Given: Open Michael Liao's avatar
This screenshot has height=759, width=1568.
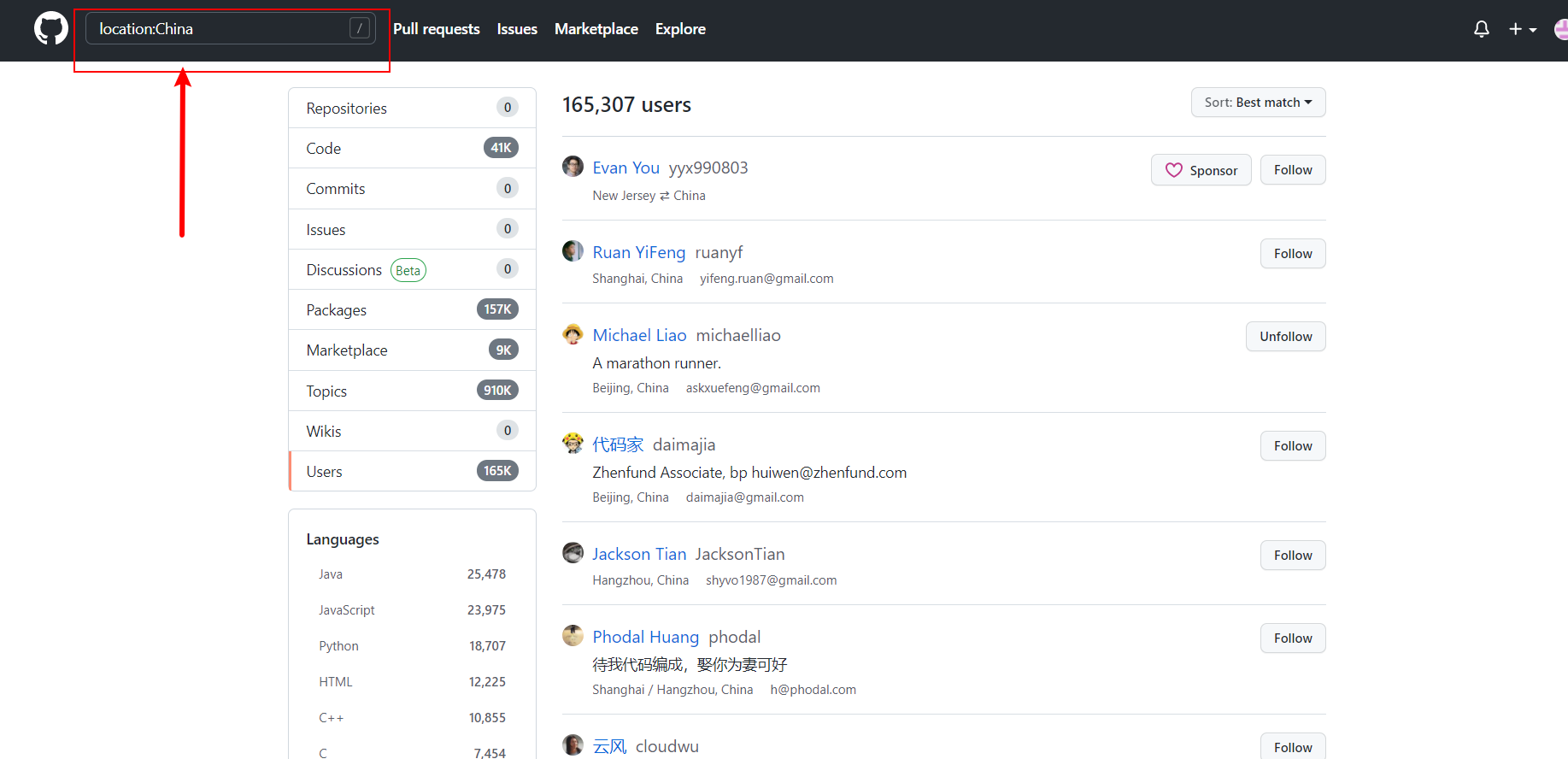Looking at the screenshot, I should click(x=573, y=333).
